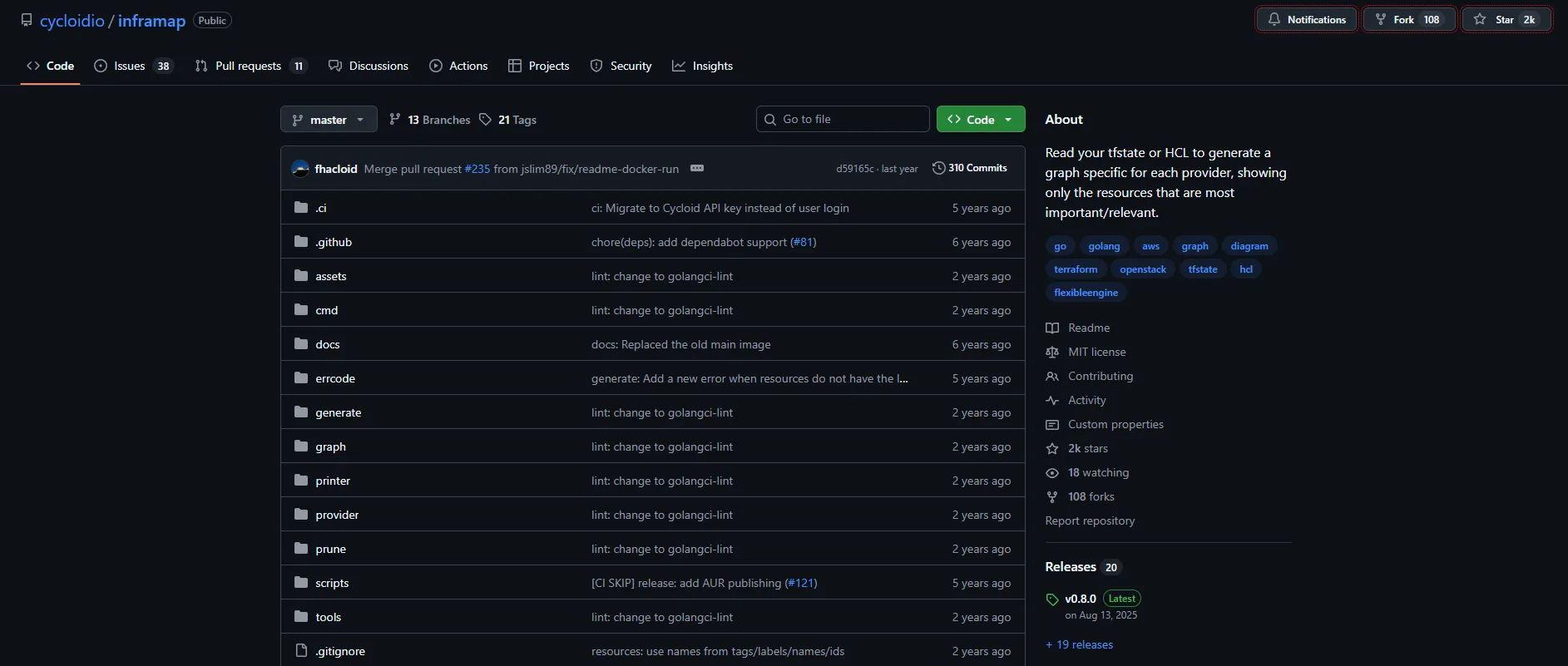Open the Pull requests tab
The width and height of the screenshot is (1568, 666).
pos(250,66)
